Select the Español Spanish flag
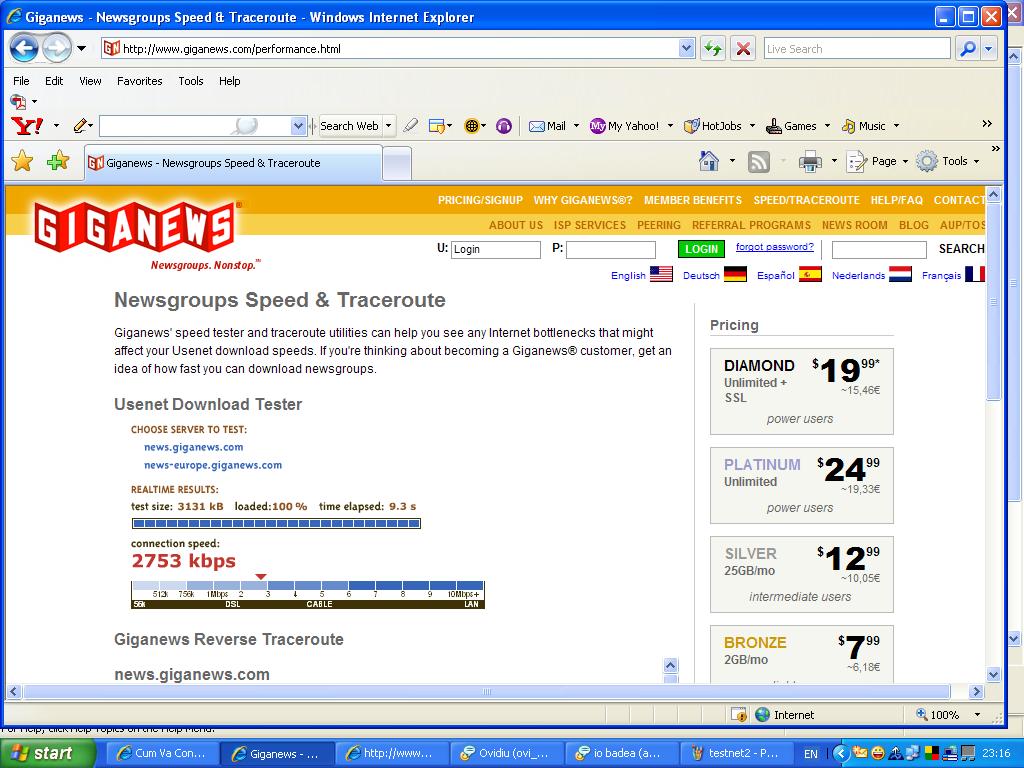Viewport: 1024px width, 768px height. (810, 274)
